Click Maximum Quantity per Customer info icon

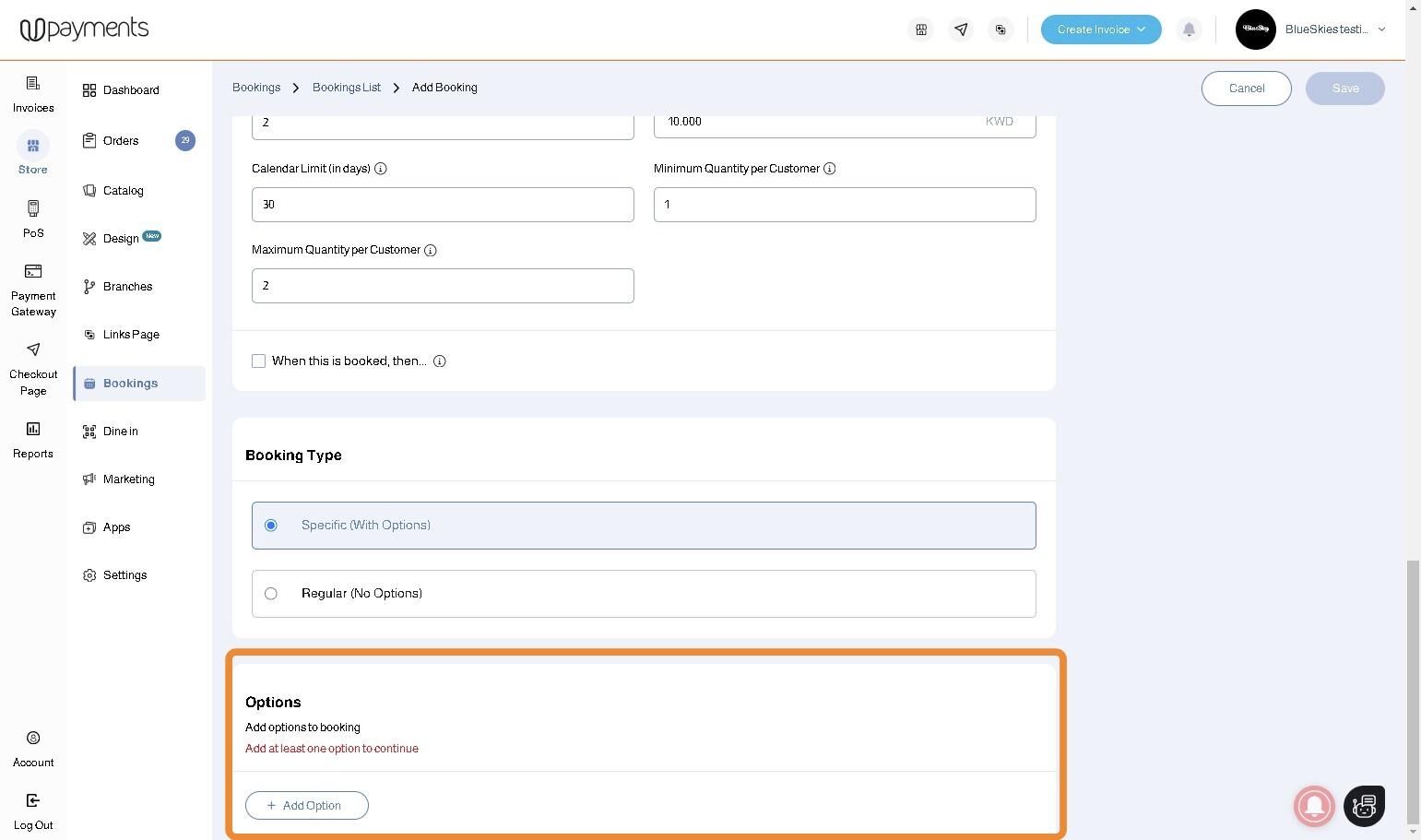430,250
